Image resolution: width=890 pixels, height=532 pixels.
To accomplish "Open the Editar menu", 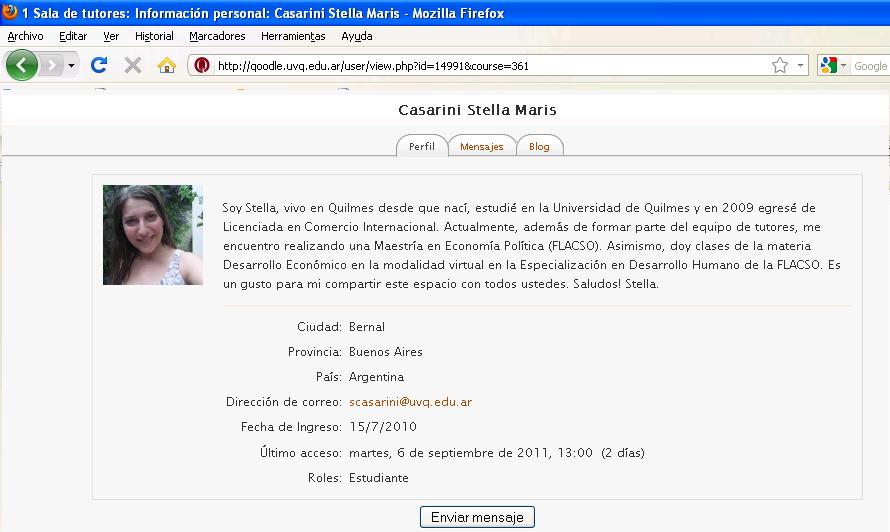I will point(73,36).
